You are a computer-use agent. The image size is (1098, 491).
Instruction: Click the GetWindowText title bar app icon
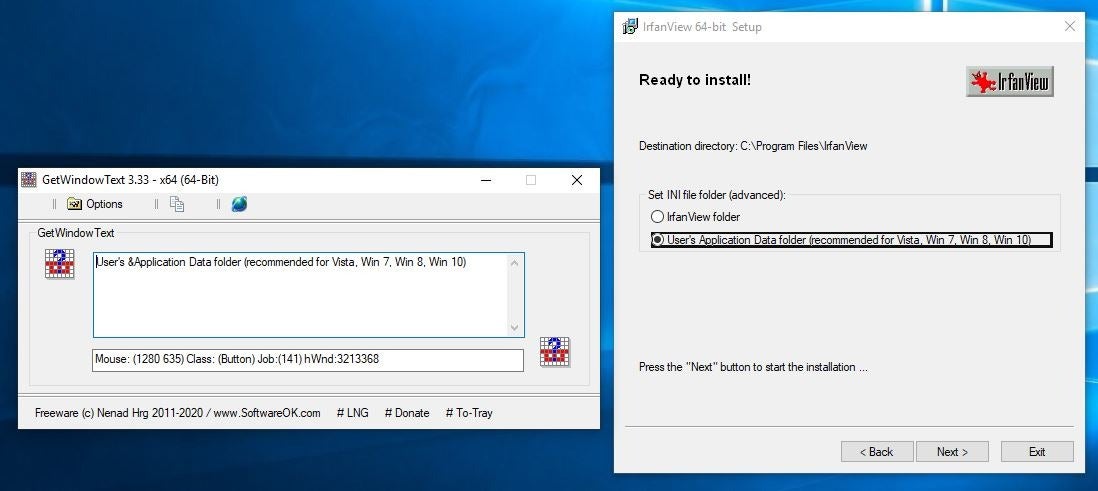tap(29, 180)
